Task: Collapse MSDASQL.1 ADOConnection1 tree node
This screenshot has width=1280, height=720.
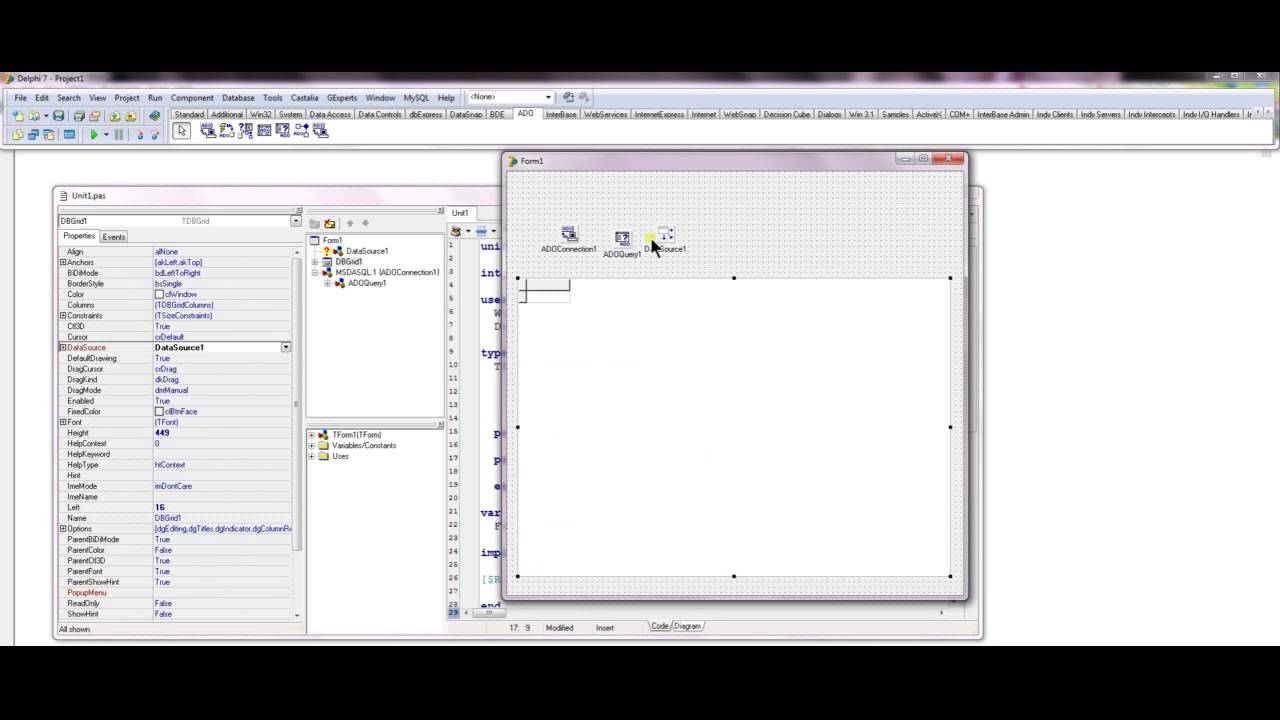Action: [315, 272]
